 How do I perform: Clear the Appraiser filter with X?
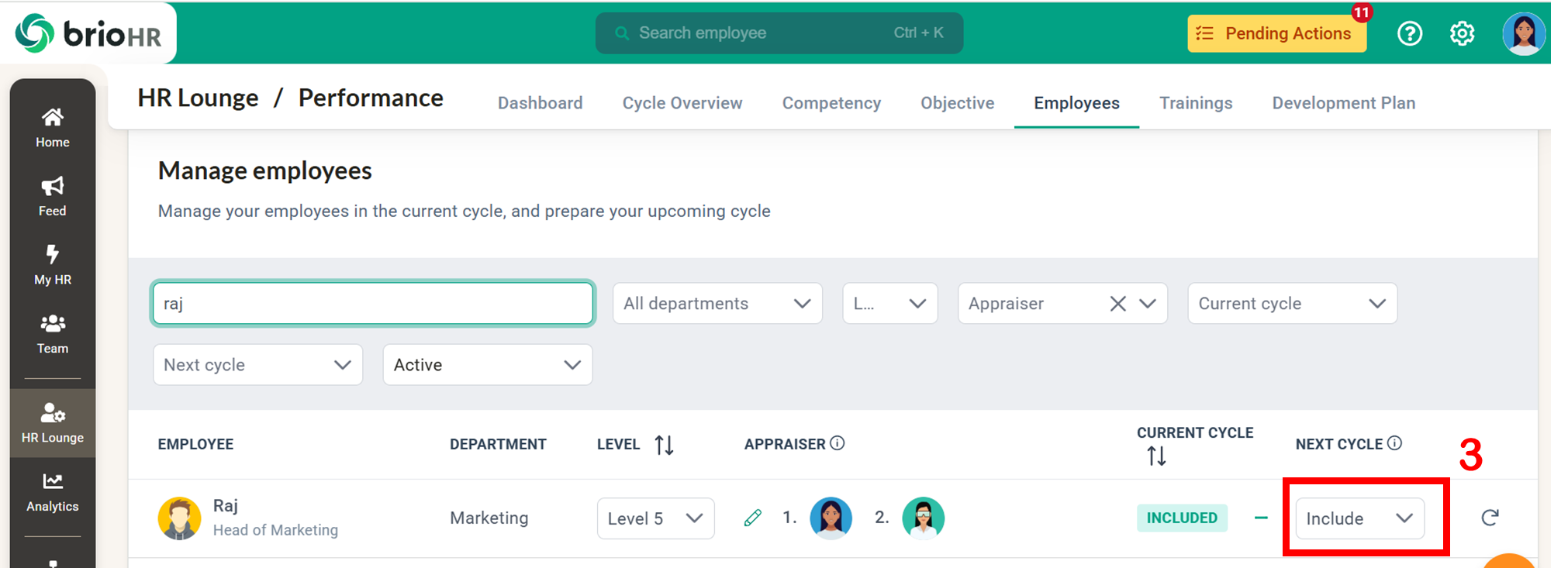pos(1117,304)
